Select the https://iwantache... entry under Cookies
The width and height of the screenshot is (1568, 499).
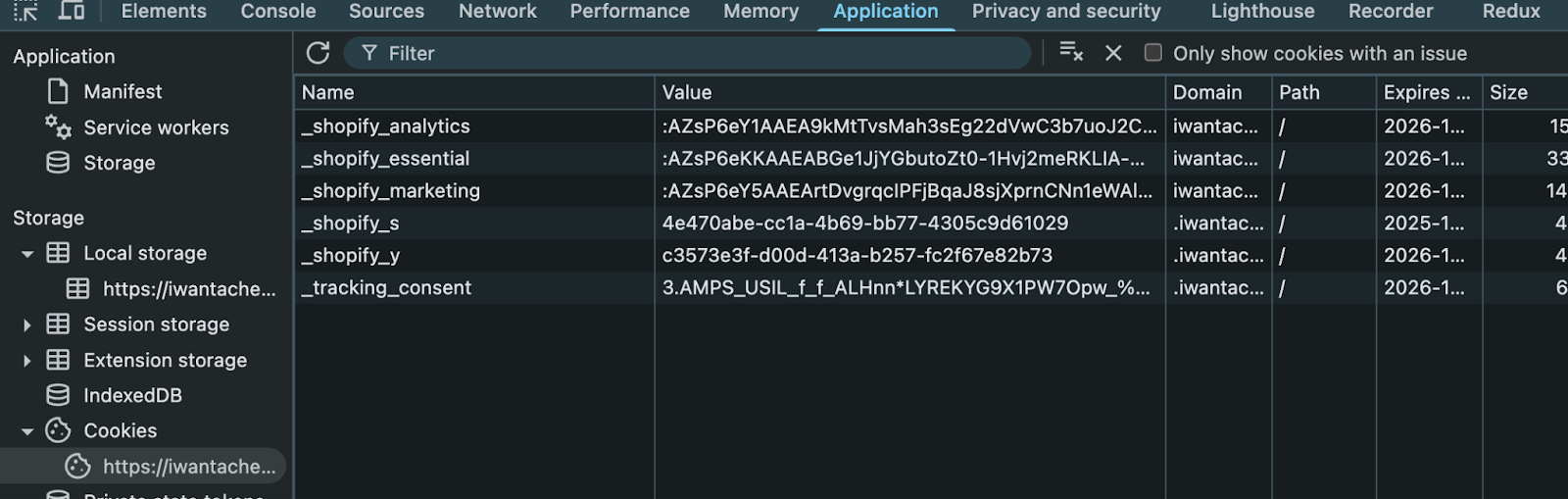[x=189, y=467]
